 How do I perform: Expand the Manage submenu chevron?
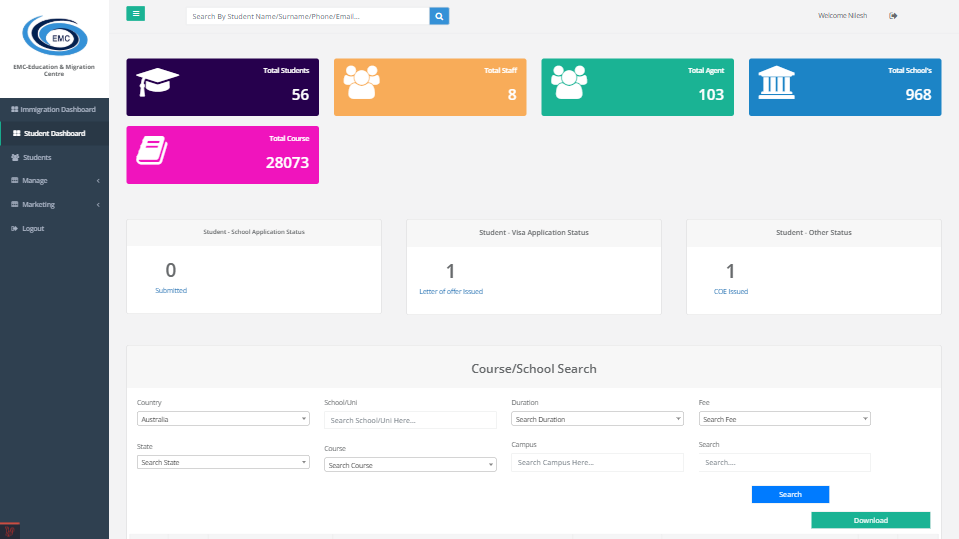click(98, 180)
